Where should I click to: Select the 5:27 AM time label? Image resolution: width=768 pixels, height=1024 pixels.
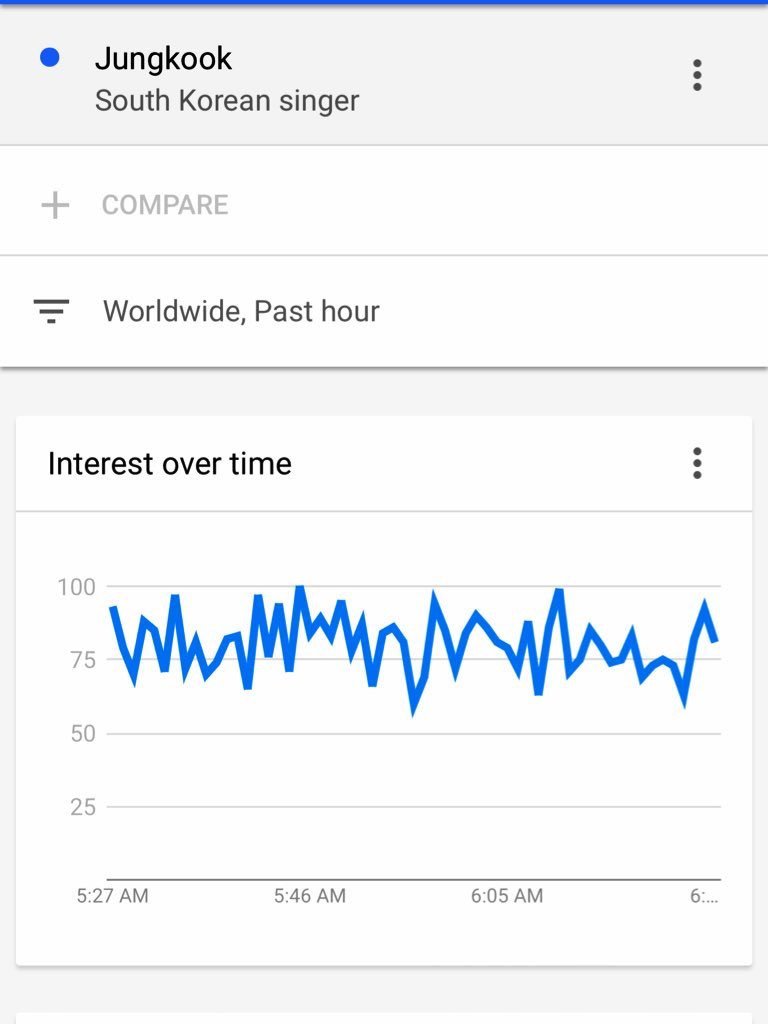[112, 896]
